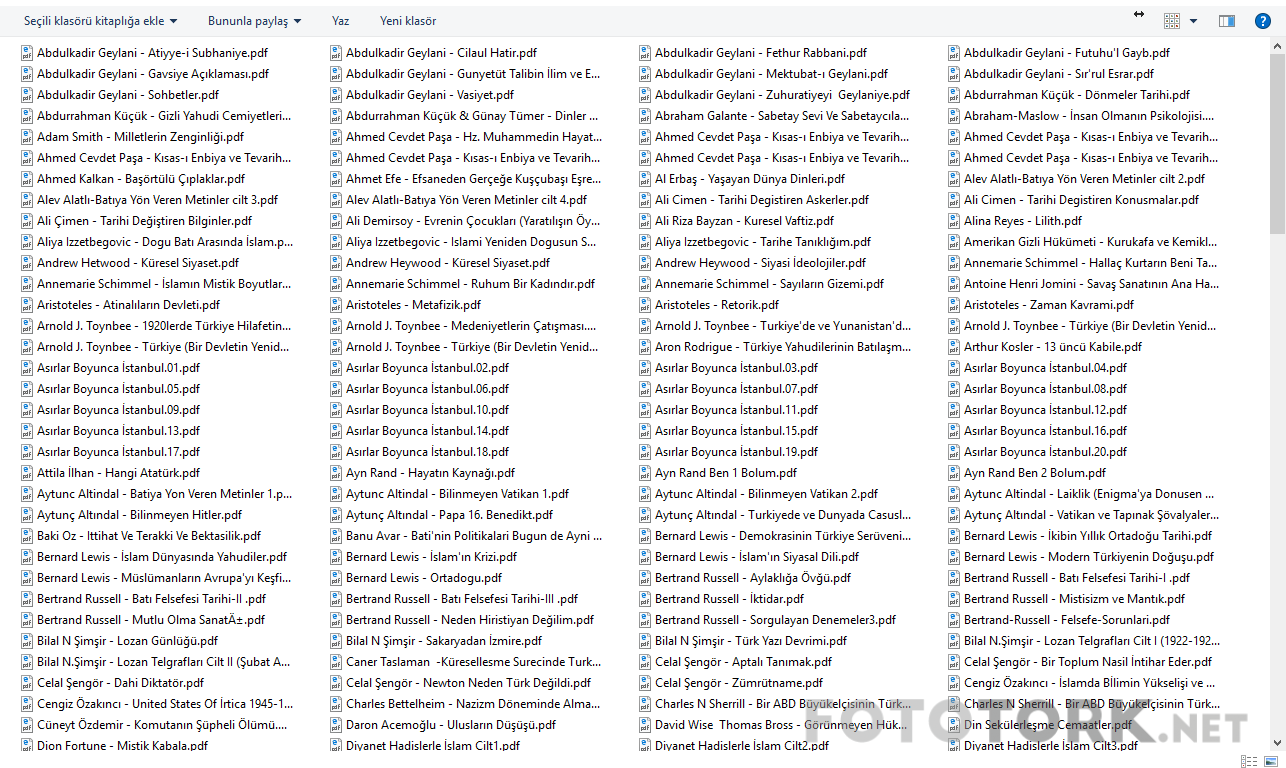The height and width of the screenshot is (768, 1286).
Task: Create a folder with 'Yeni klasör'
Action: tap(408, 21)
